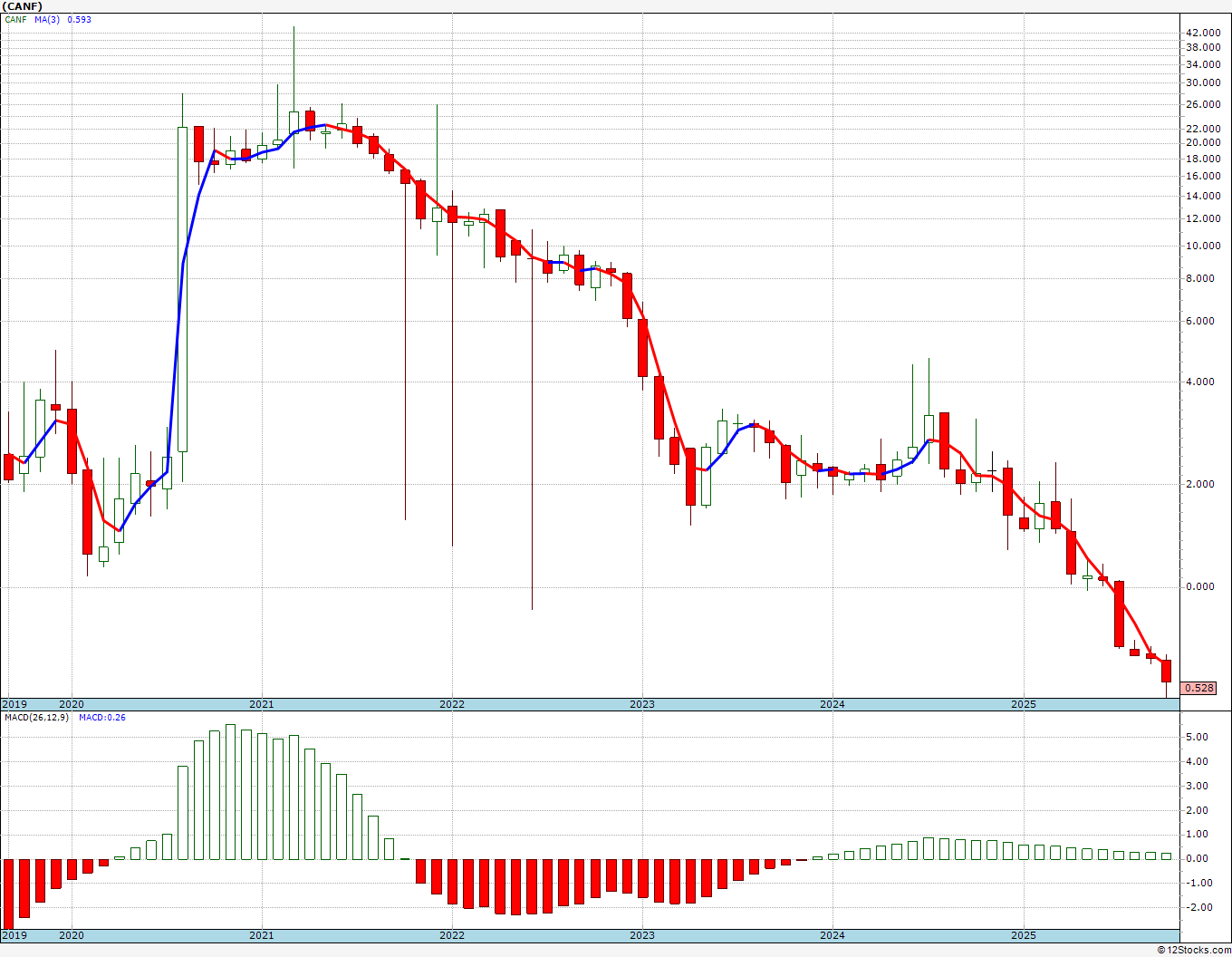
Task: Select the 0.00 MACD axis label
Action: click(1198, 858)
